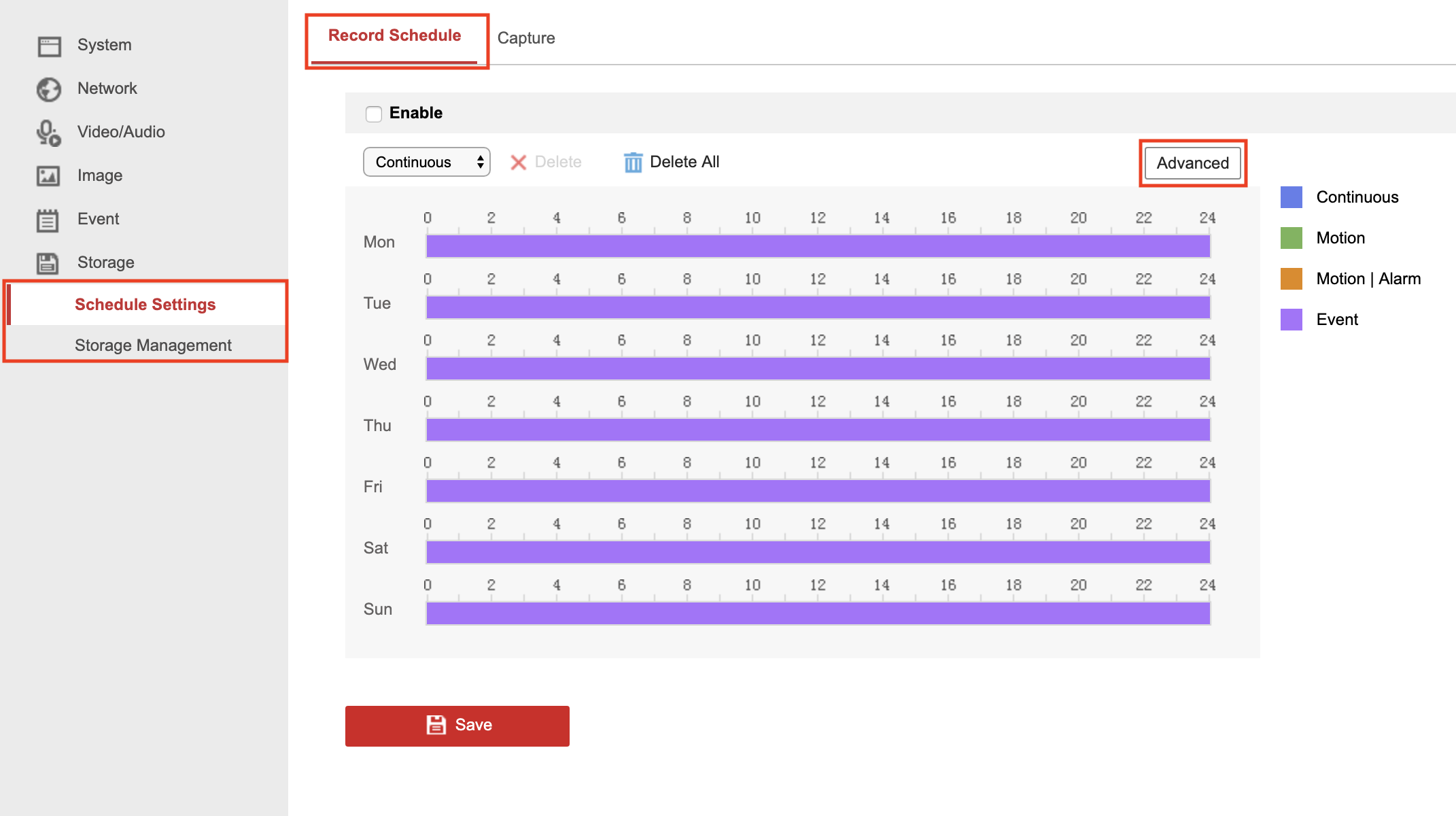
Task: Select the Record Schedule tab
Action: 395,36
